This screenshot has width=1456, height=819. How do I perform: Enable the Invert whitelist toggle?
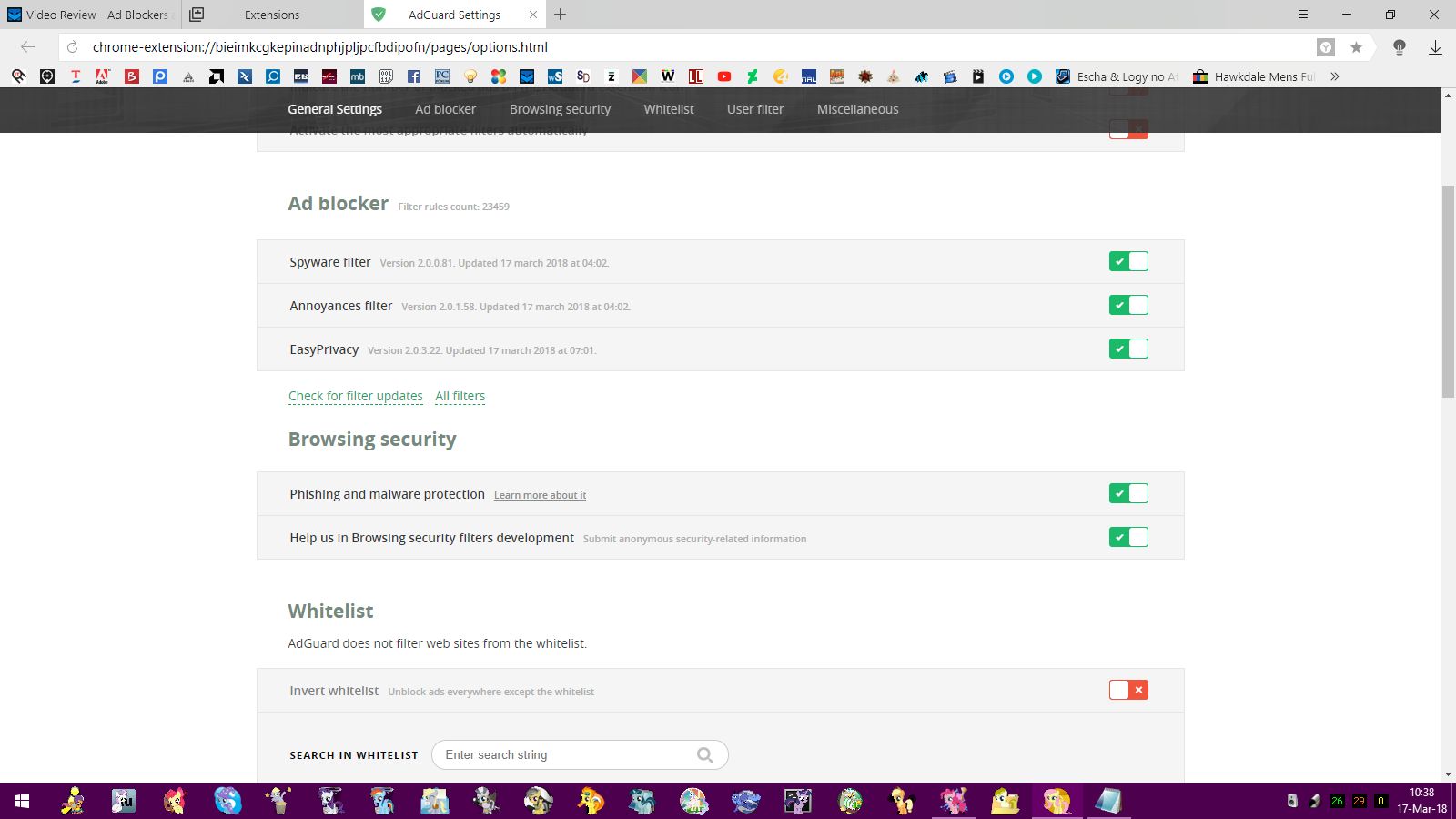tap(1128, 691)
